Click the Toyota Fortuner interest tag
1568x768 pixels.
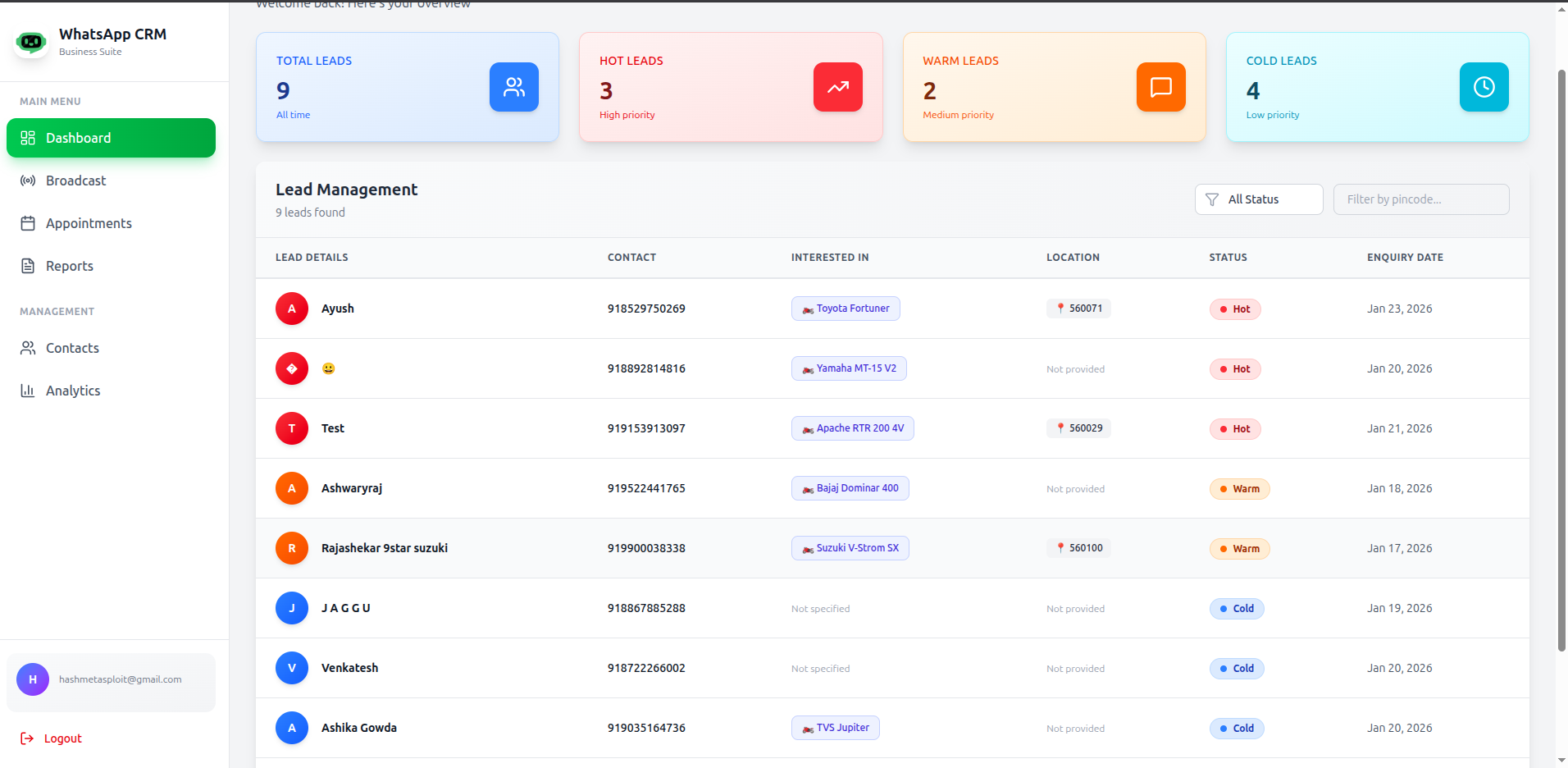(846, 309)
